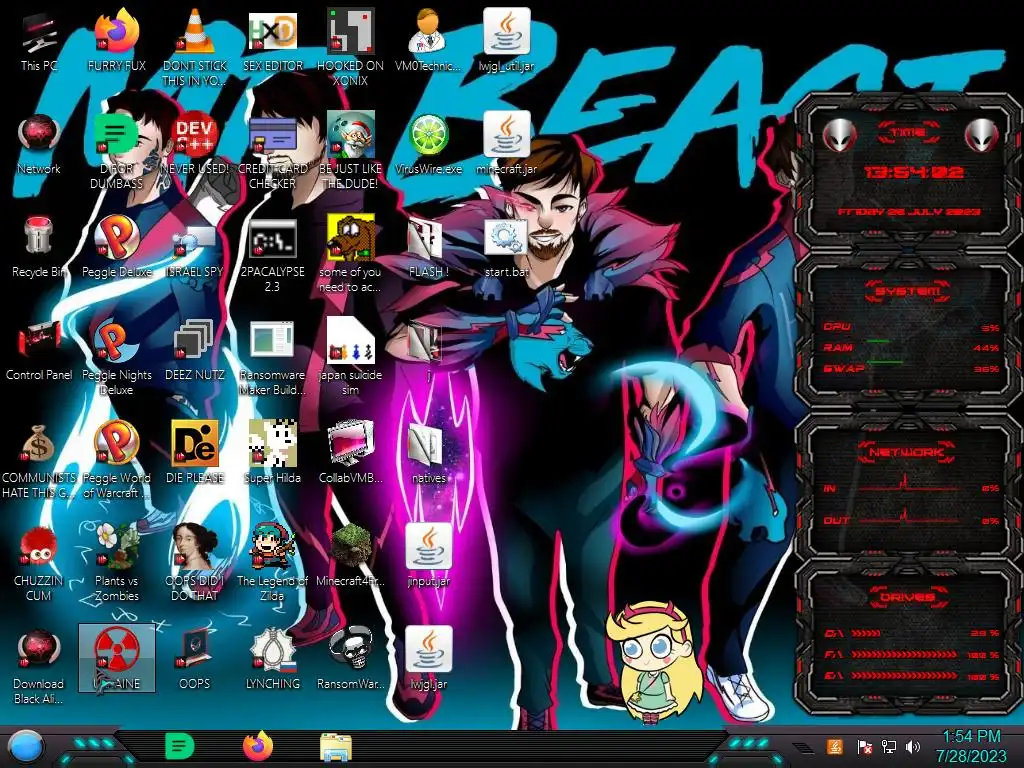Image resolution: width=1024 pixels, height=768 pixels.
Task: Click the NETWORK header in the widget
Action: 906,451
